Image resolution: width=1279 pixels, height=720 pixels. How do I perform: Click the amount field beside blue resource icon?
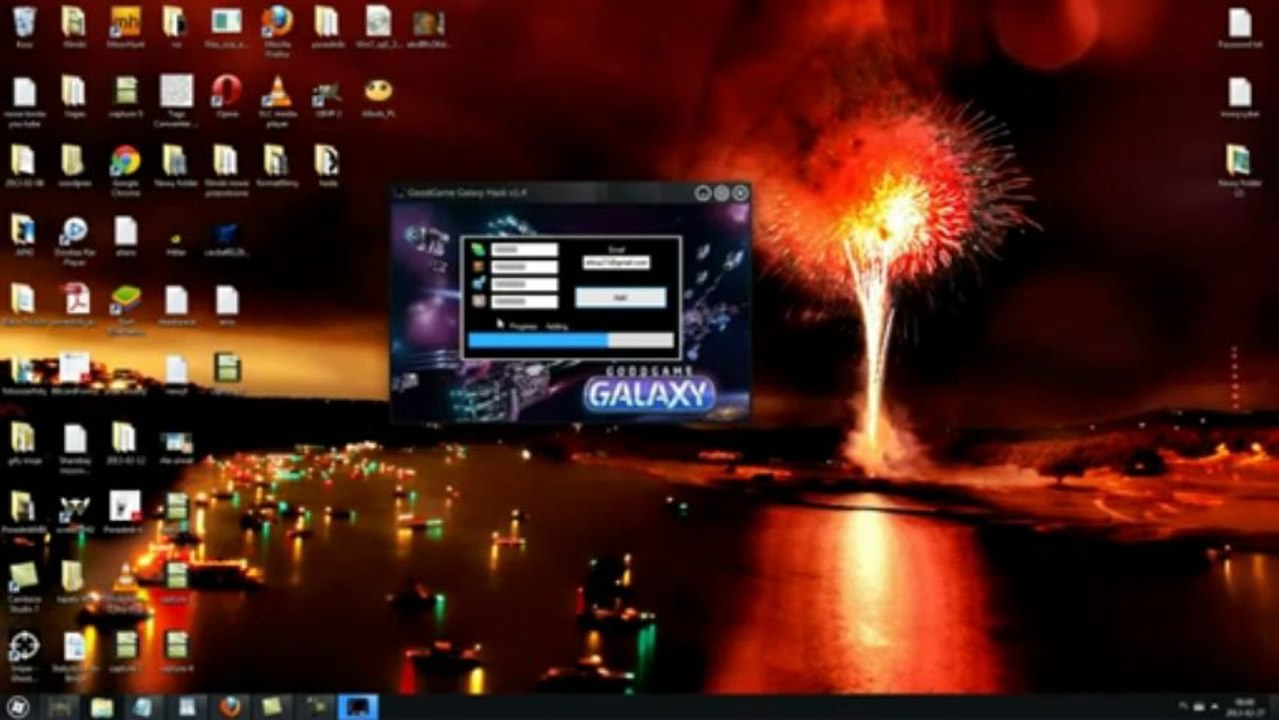tap(525, 284)
